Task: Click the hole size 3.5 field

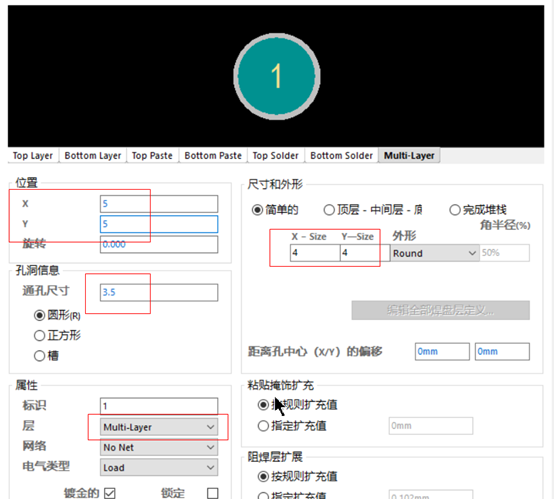Action: coord(159,292)
